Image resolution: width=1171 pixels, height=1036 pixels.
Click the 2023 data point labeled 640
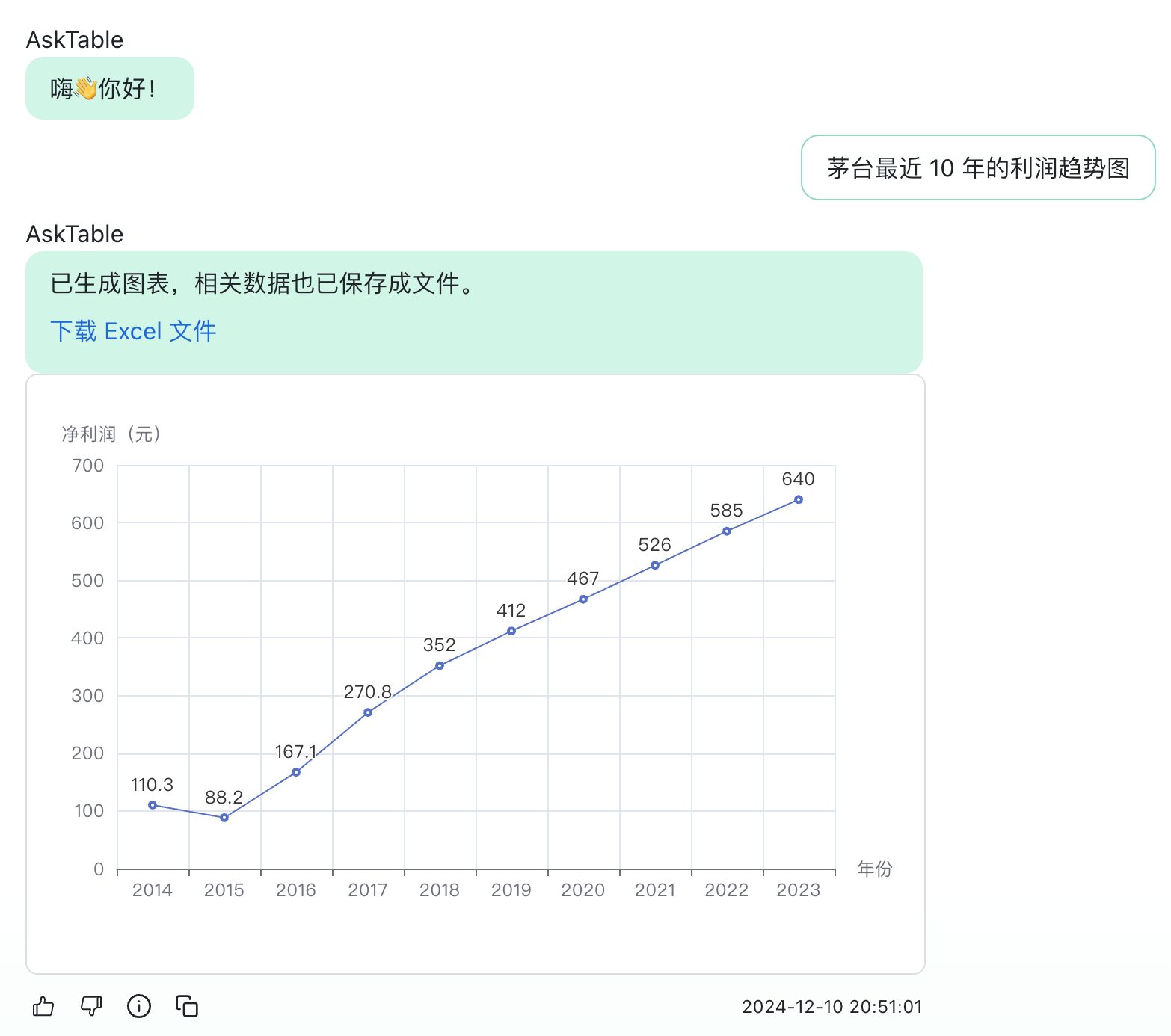pyautogui.click(x=799, y=499)
